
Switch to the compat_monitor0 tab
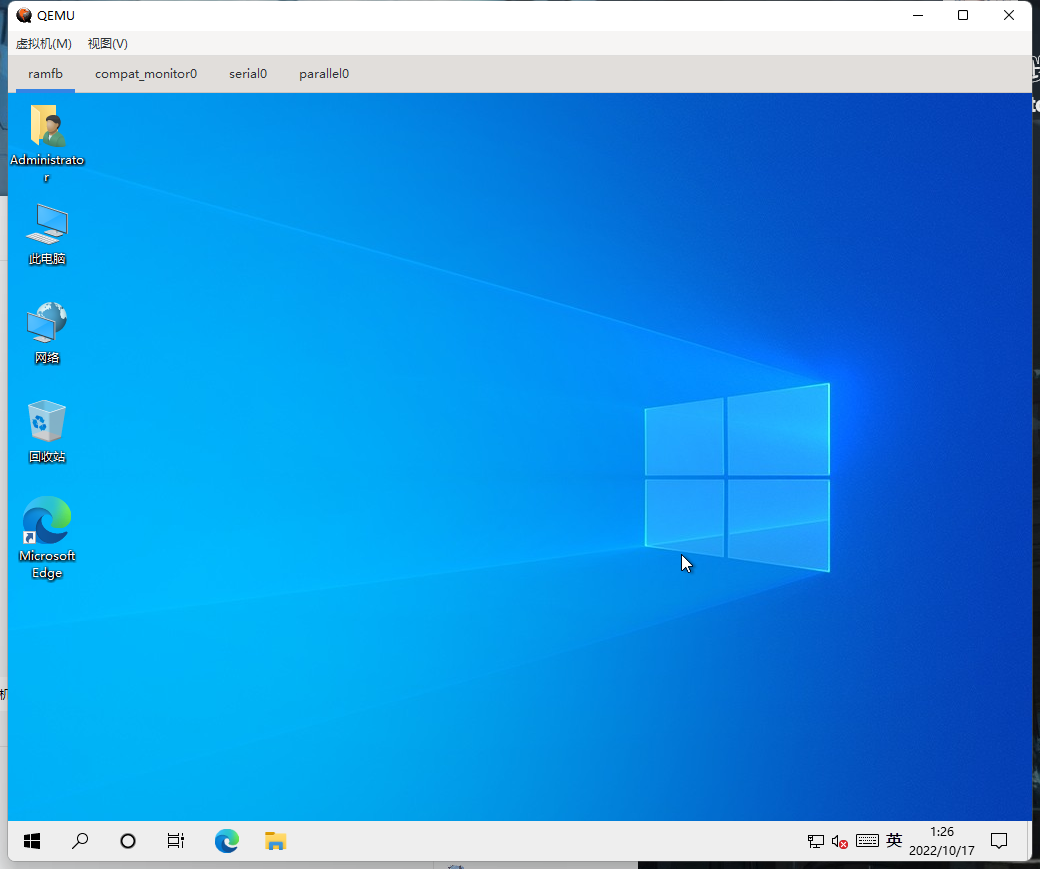point(146,74)
